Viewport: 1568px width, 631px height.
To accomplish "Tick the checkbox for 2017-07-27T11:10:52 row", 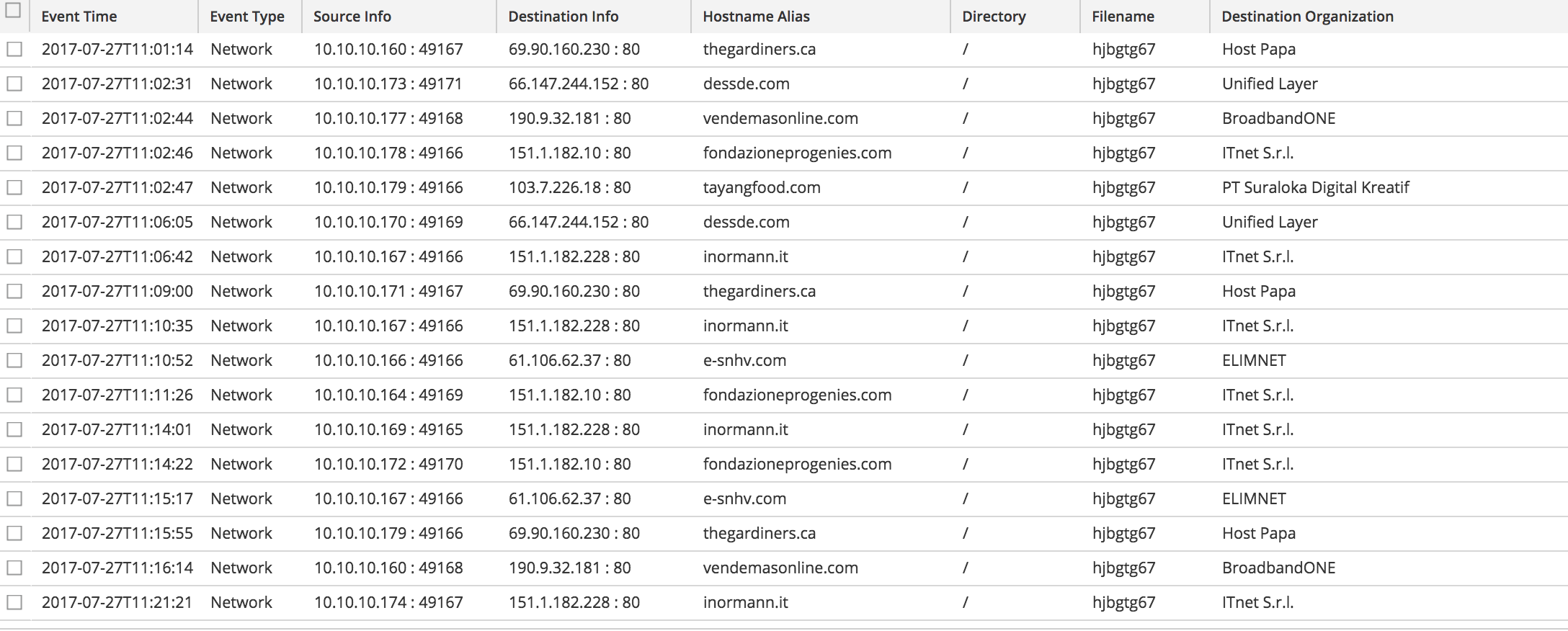I will 14,361.
